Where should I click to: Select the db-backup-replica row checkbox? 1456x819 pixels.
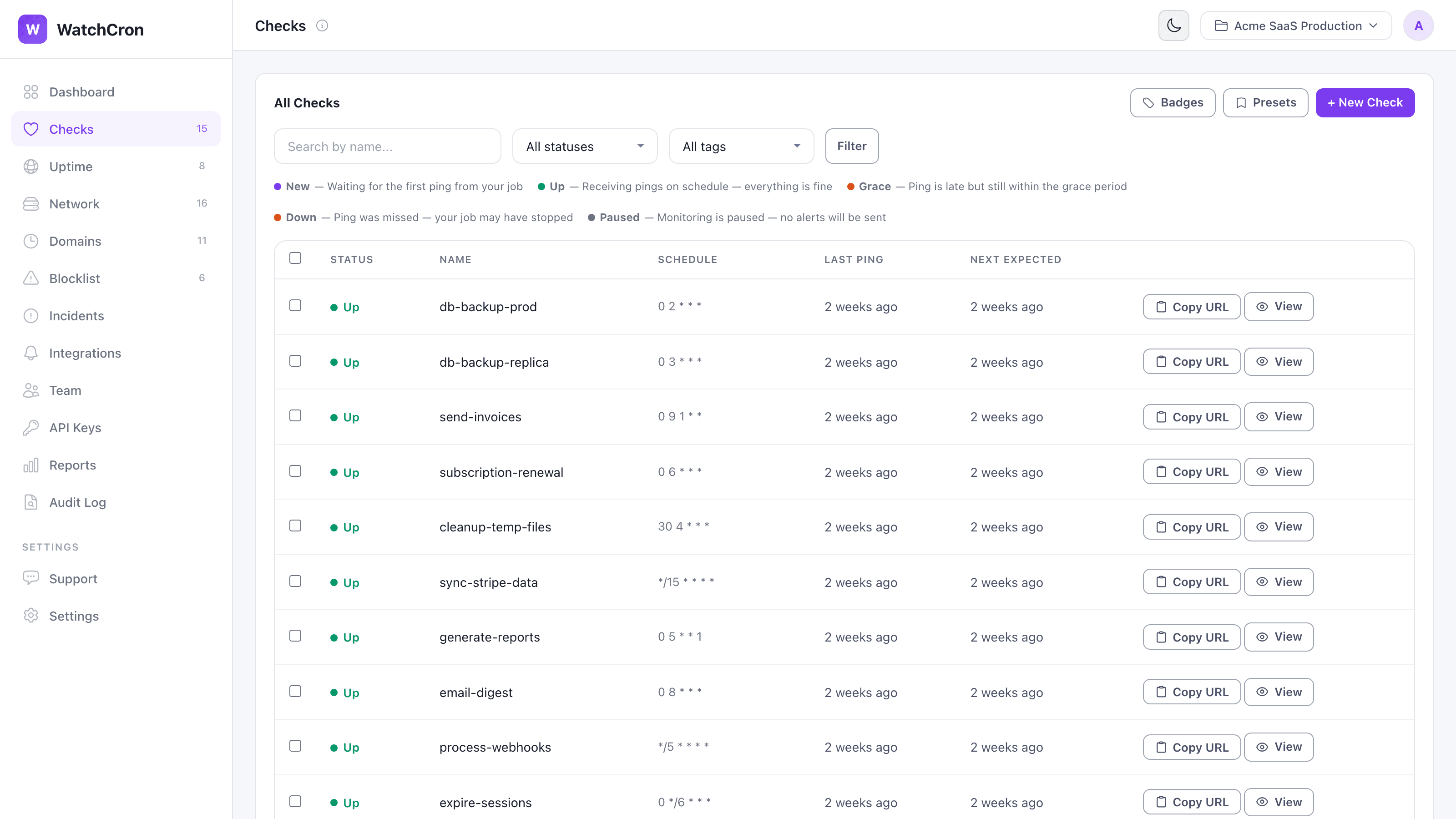[295, 361]
